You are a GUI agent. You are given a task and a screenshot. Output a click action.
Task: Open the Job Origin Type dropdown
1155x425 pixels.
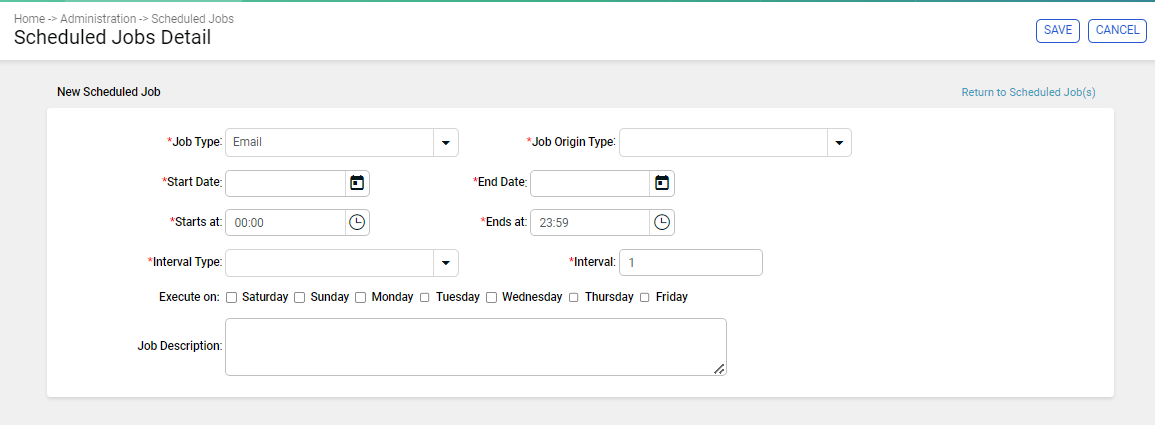pyautogui.click(x=839, y=143)
